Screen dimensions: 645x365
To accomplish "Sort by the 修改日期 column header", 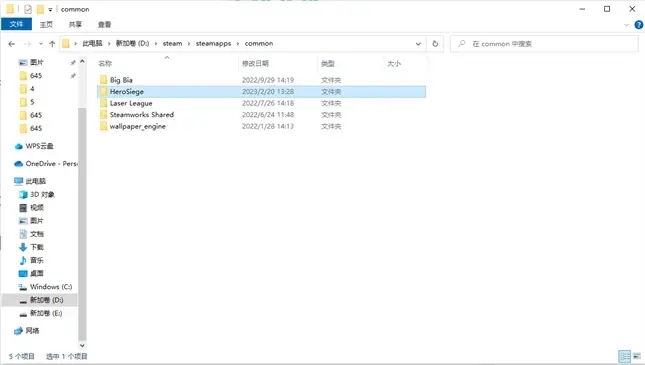I will pos(255,63).
